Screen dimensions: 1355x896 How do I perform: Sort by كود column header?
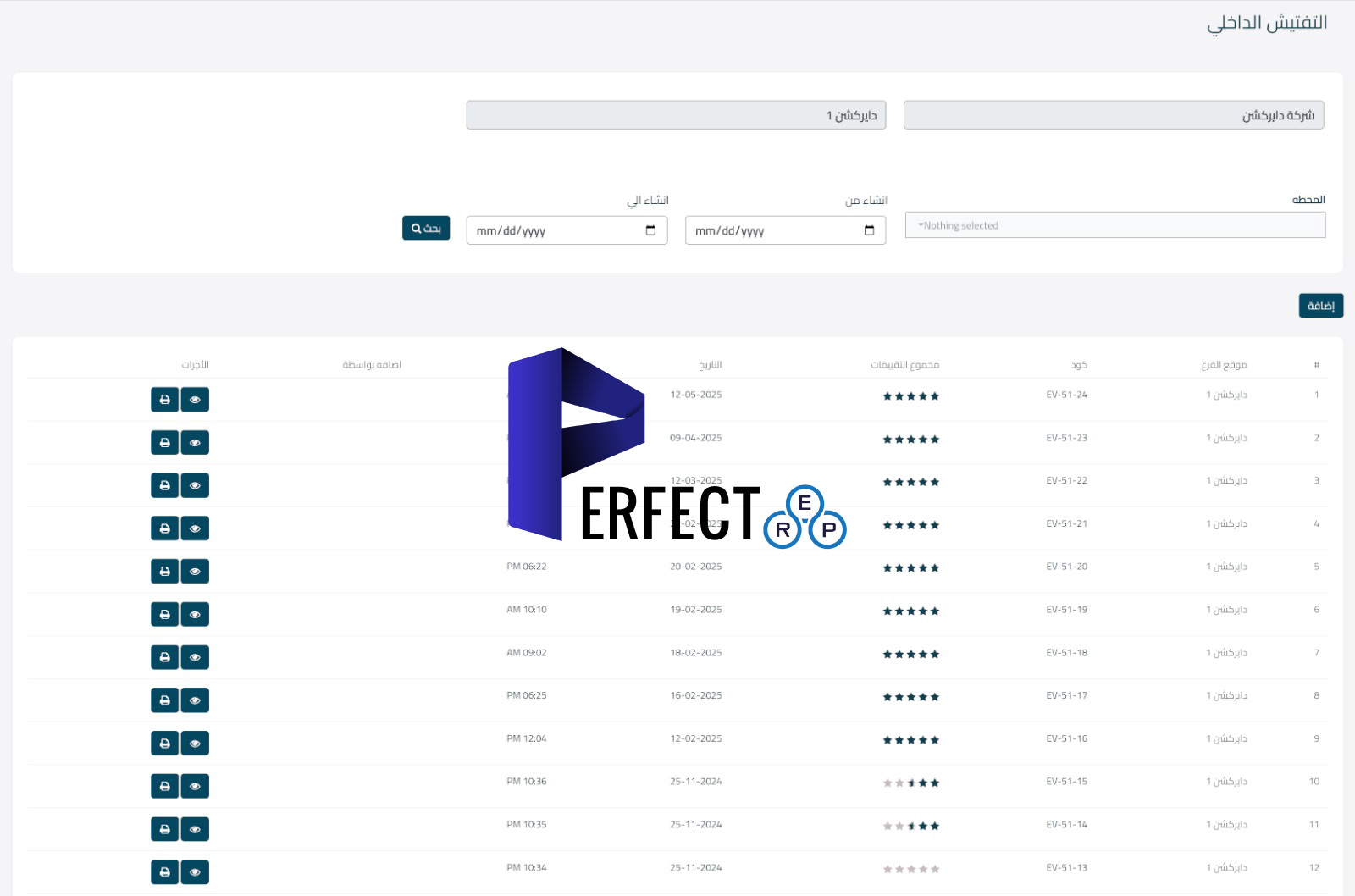click(x=1079, y=365)
